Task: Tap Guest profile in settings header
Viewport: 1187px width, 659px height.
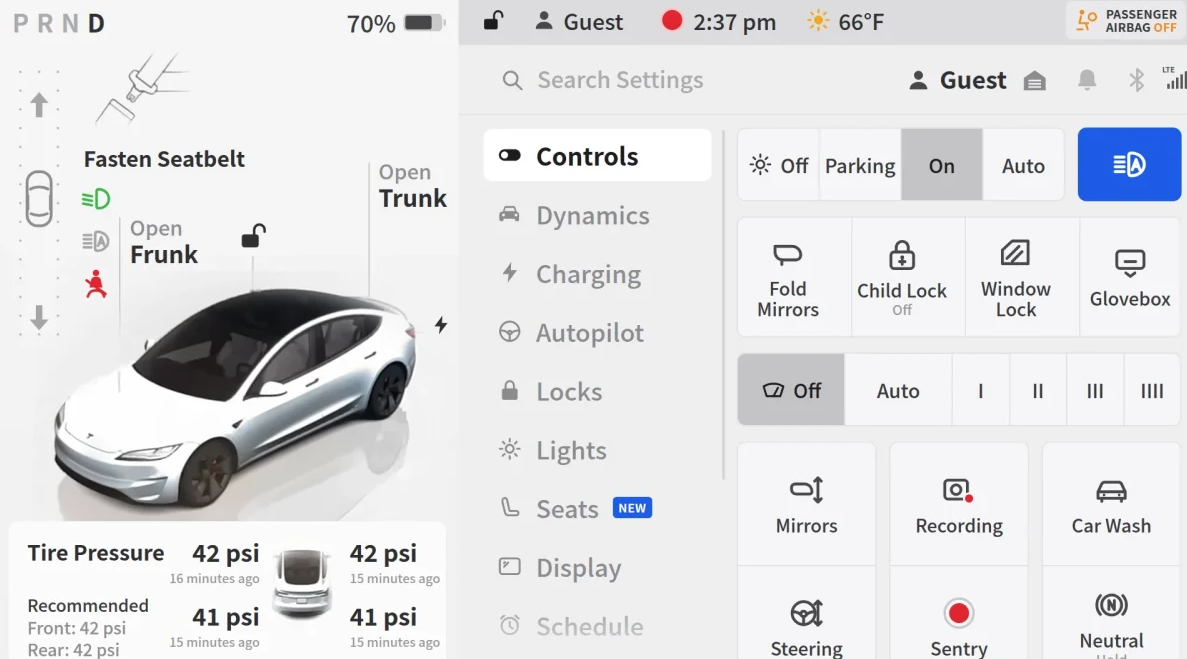Action: (958, 80)
